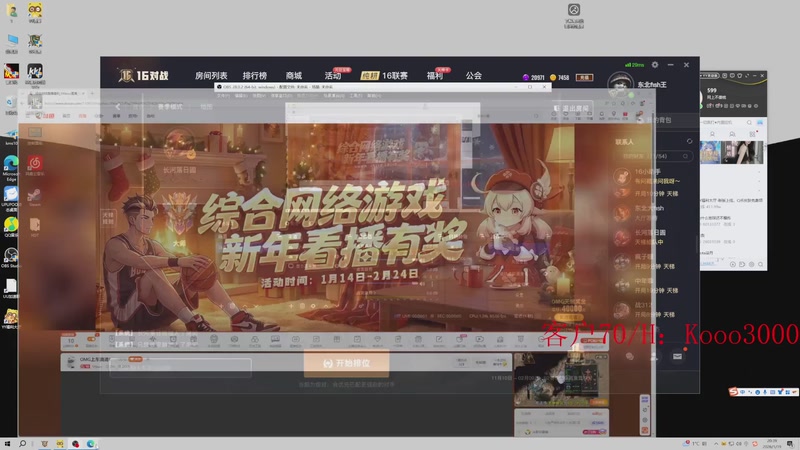Open the 房间列表 tab in 16对战
Image resolution: width=800 pixels, height=450 pixels.
pyautogui.click(x=211, y=76)
